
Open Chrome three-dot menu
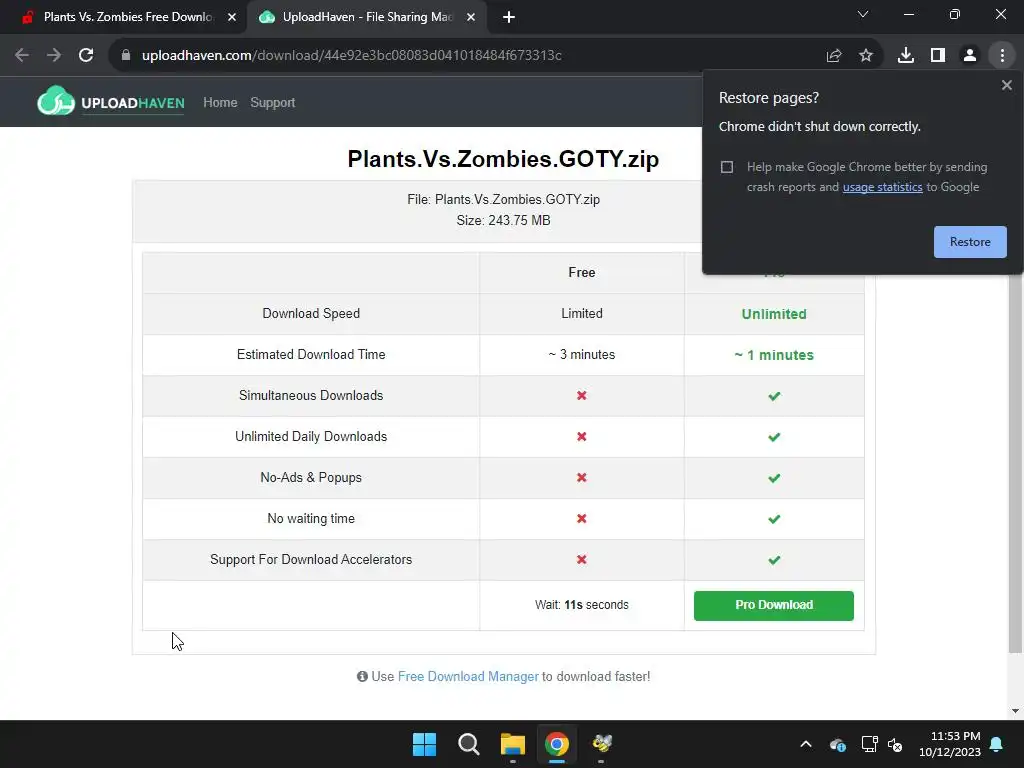coord(1002,56)
